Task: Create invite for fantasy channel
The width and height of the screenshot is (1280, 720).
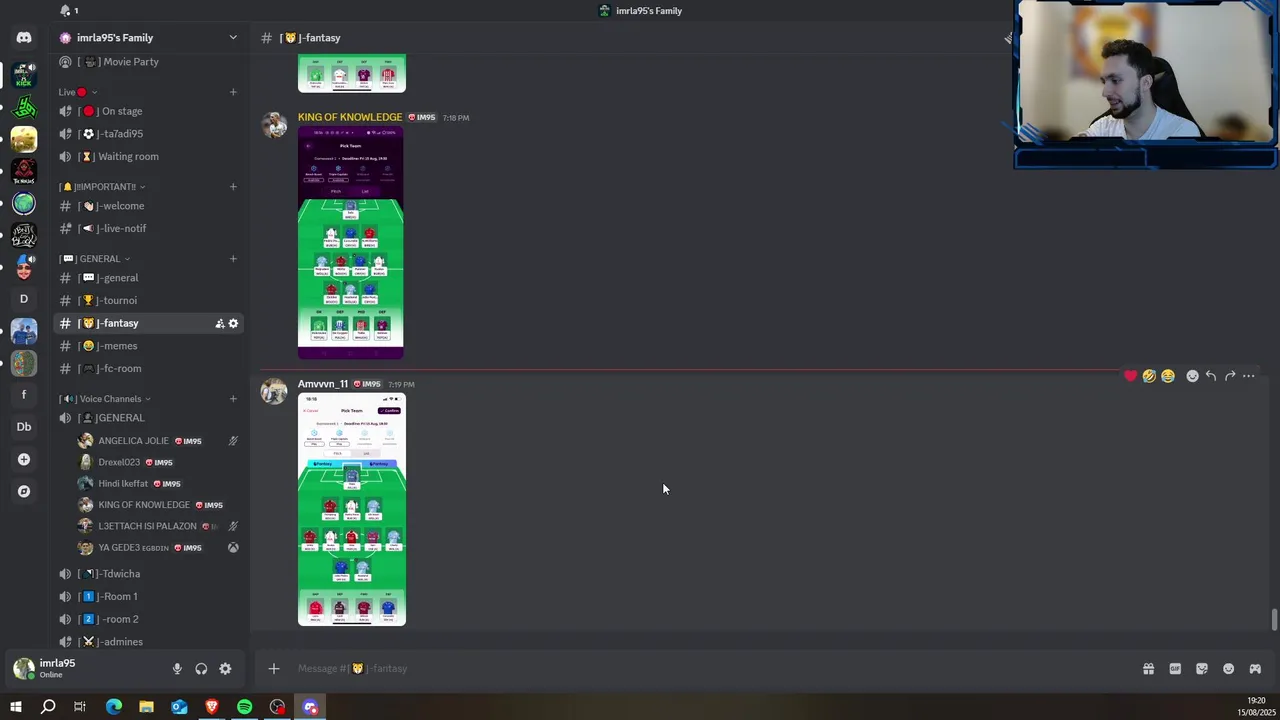Action: pos(219,323)
